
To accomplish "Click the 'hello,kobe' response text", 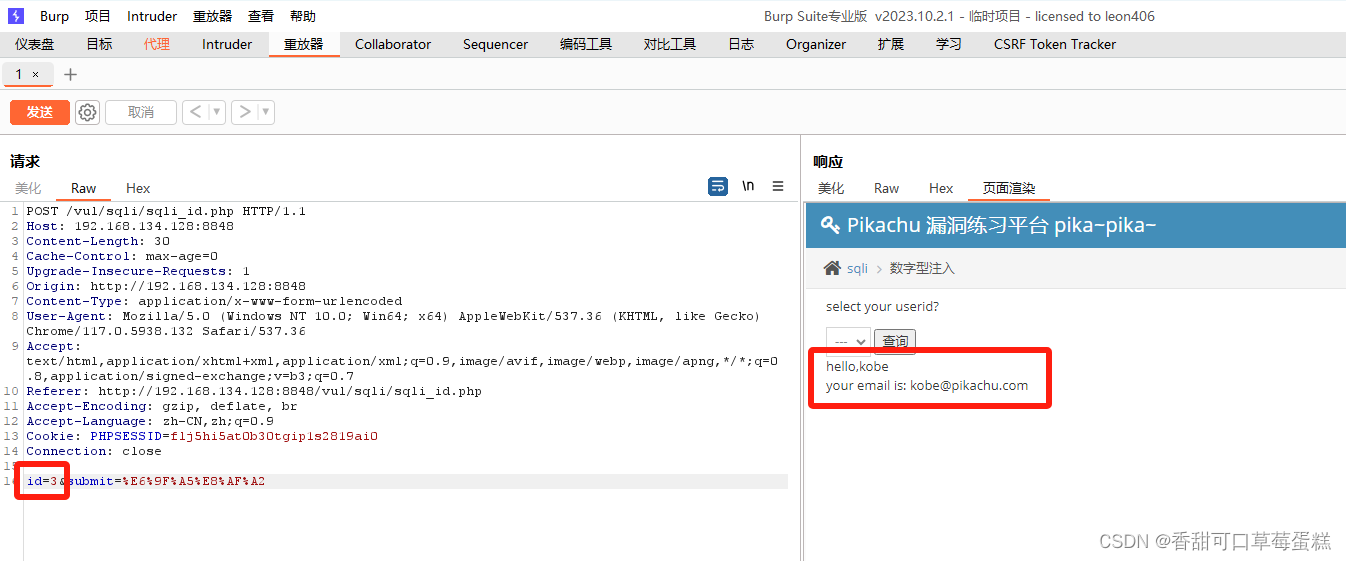I will (857, 367).
